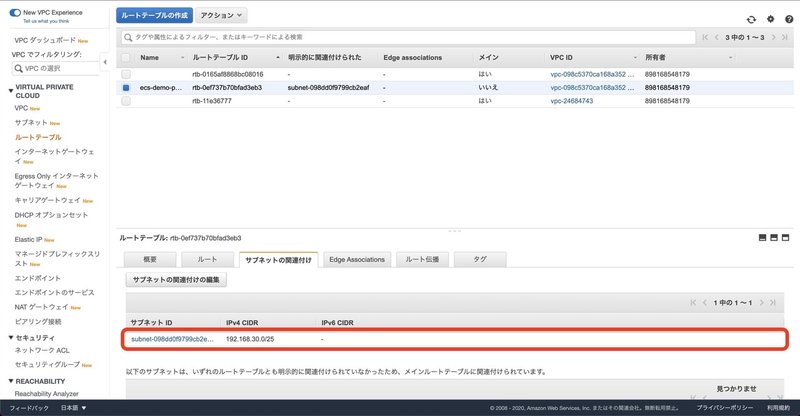Go to last page of subnet associations
This screenshot has height=416, width=800.
click(x=773, y=303)
